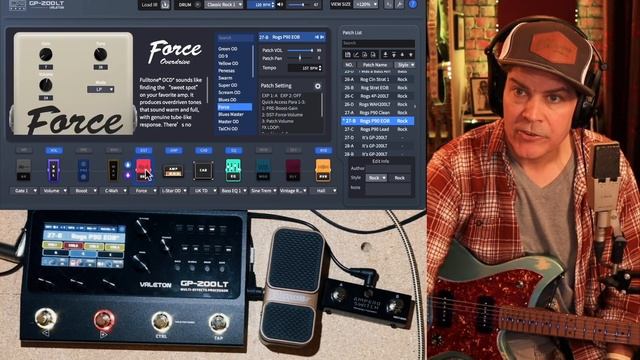Move patch down with arrow icon
The height and width of the screenshot is (360, 640).
[x=411, y=55]
